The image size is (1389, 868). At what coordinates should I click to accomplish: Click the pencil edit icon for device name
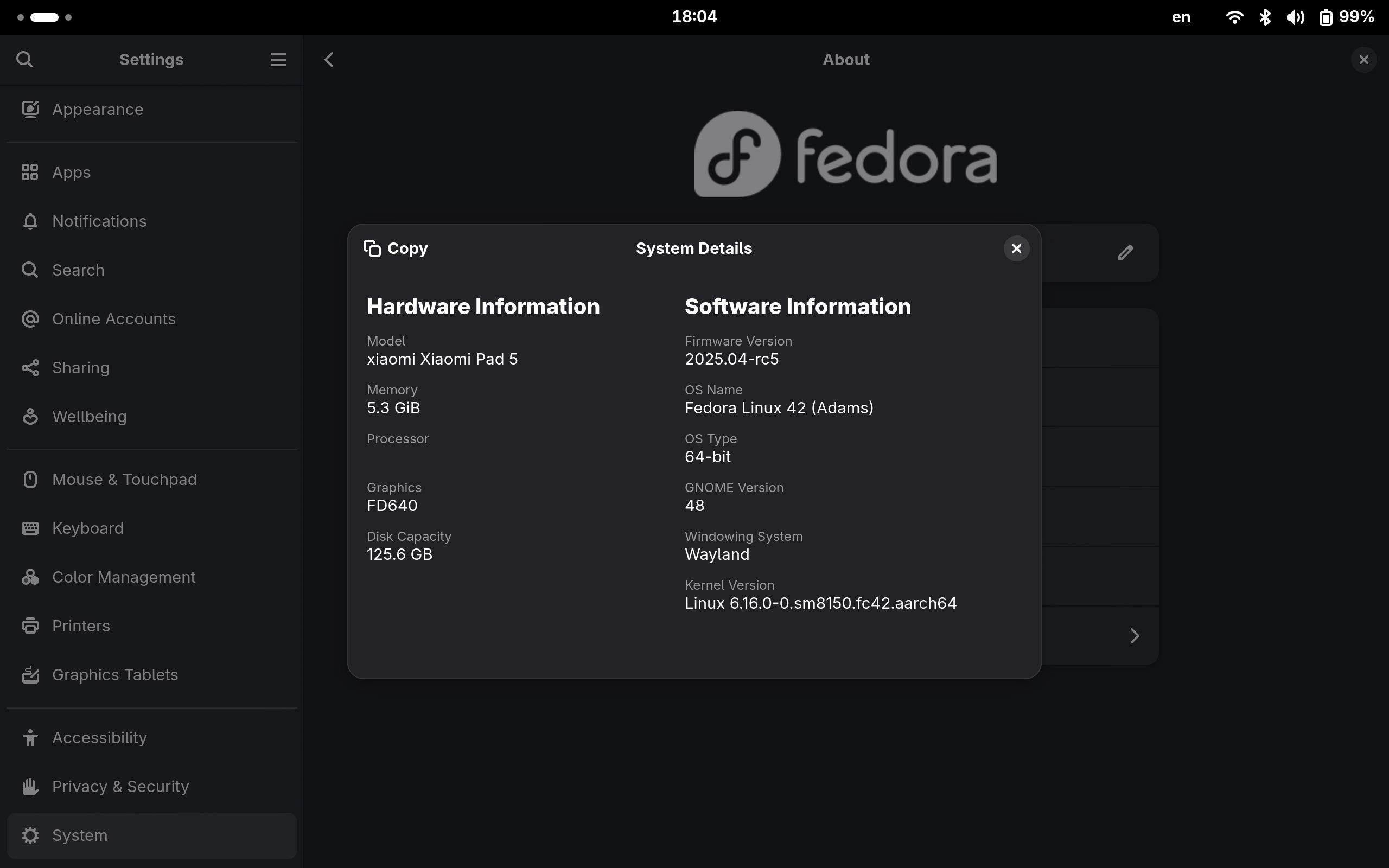[1125, 253]
